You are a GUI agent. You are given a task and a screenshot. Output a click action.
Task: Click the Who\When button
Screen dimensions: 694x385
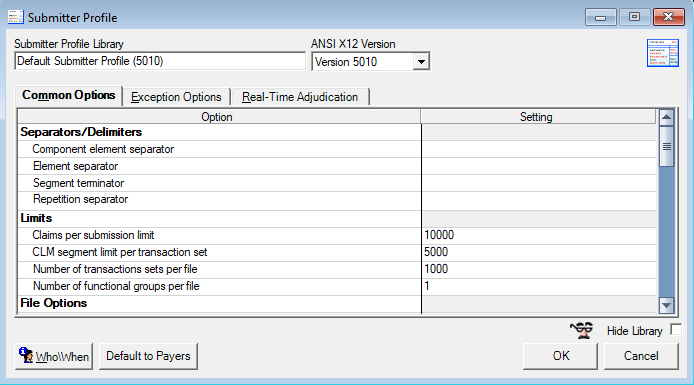(54, 356)
